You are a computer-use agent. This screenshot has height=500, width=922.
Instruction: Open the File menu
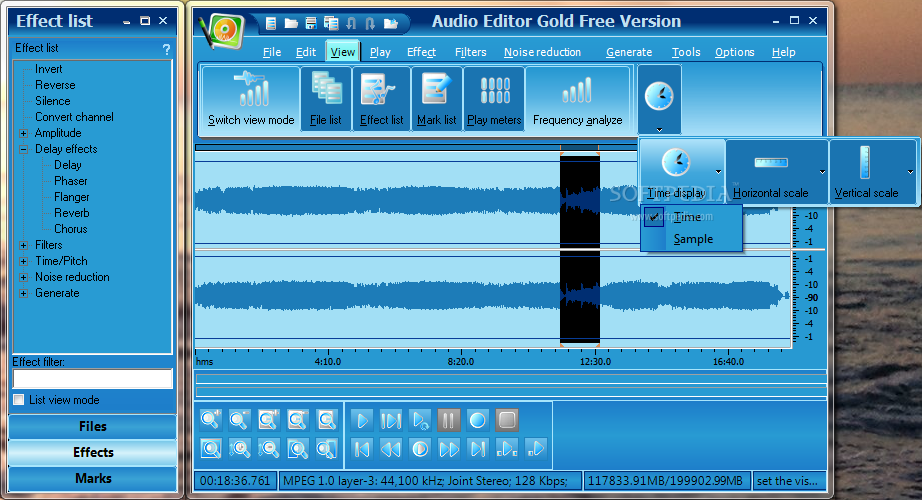(x=272, y=52)
